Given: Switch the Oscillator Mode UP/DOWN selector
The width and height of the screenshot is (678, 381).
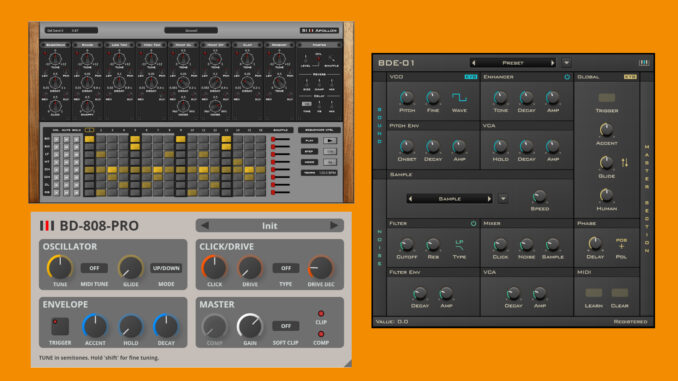Looking at the screenshot, I should [x=166, y=268].
